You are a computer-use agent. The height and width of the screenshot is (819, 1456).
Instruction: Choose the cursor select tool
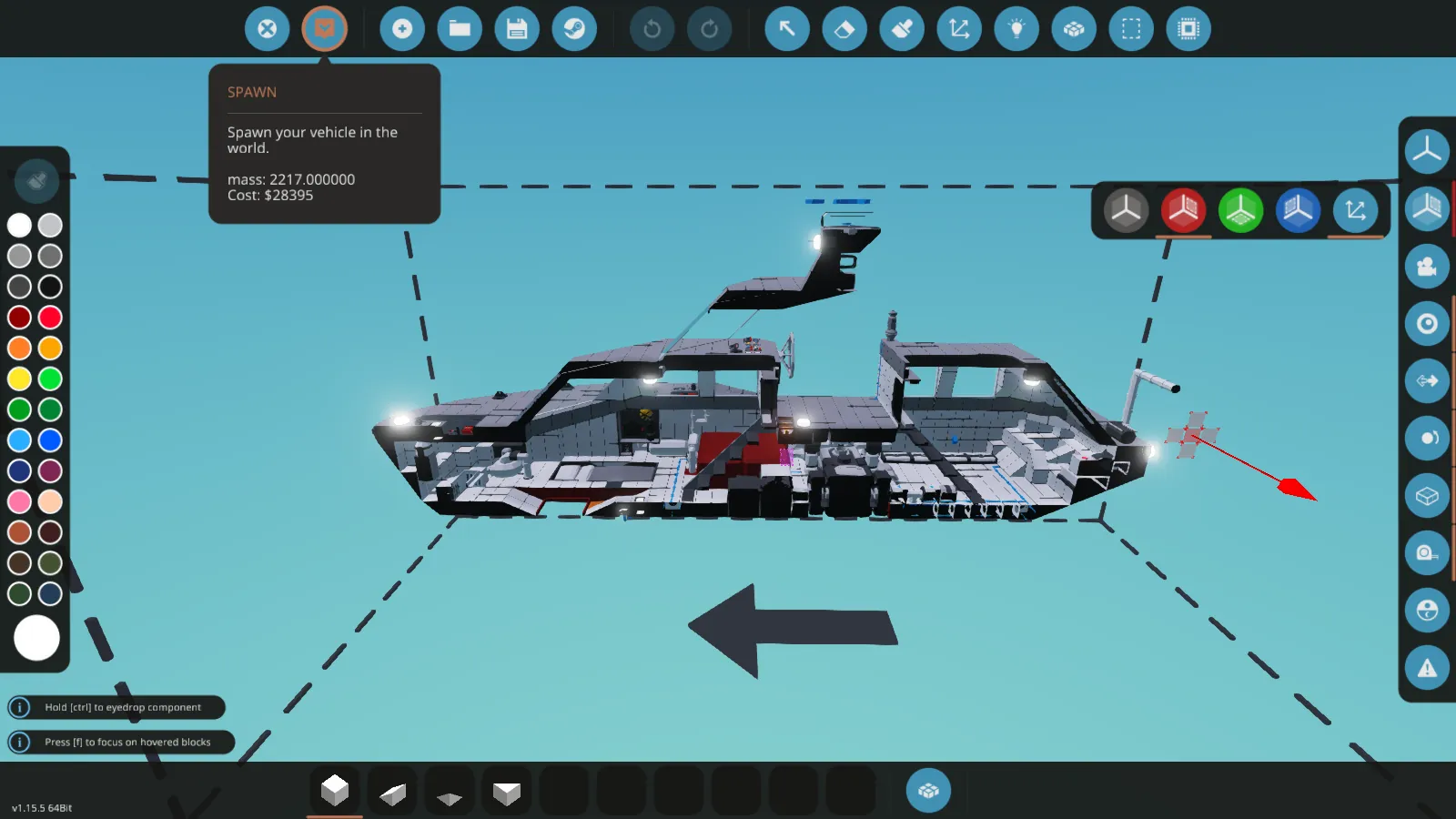click(x=787, y=29)
